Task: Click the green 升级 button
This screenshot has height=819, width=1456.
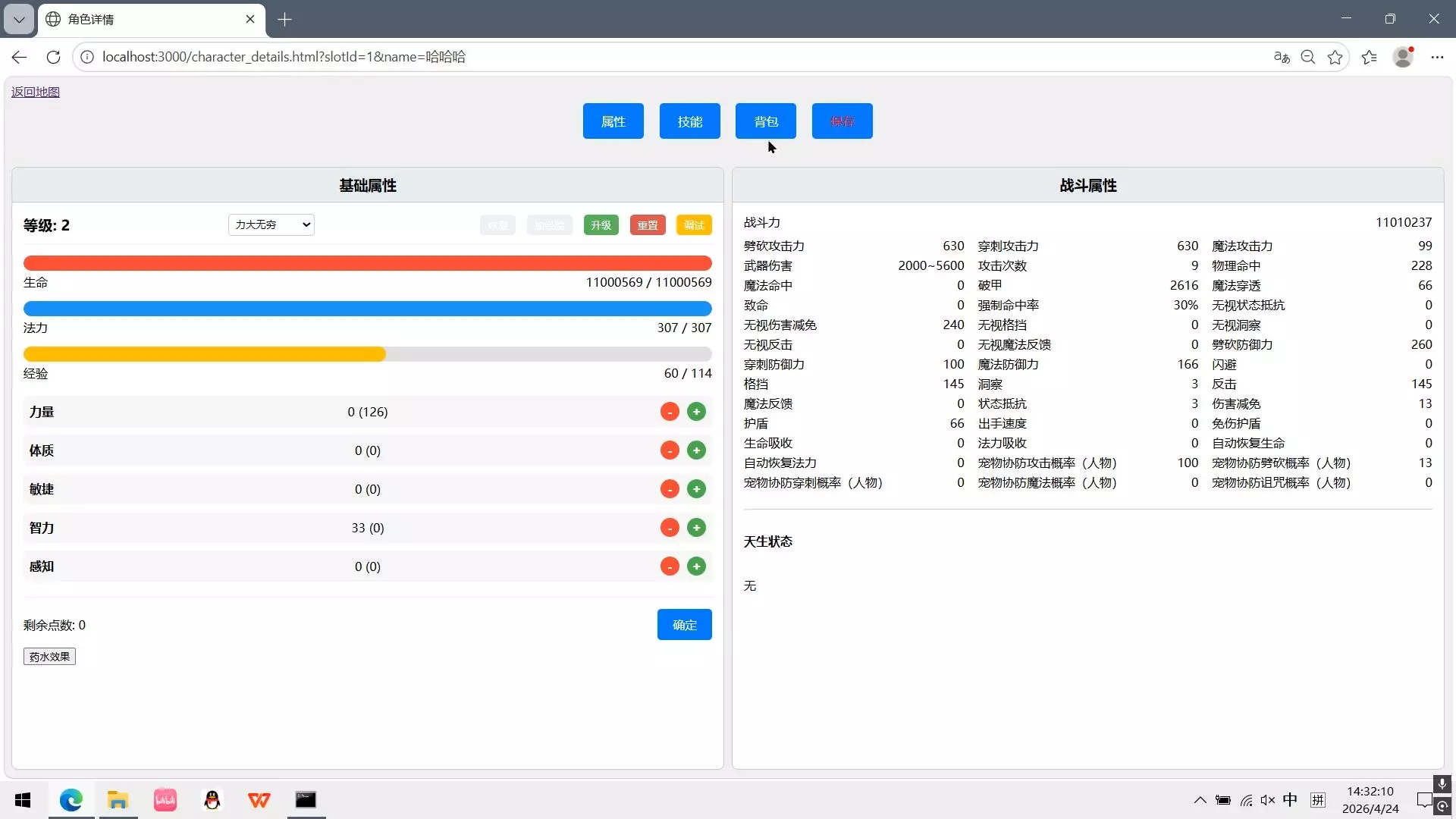Action: 601,225
